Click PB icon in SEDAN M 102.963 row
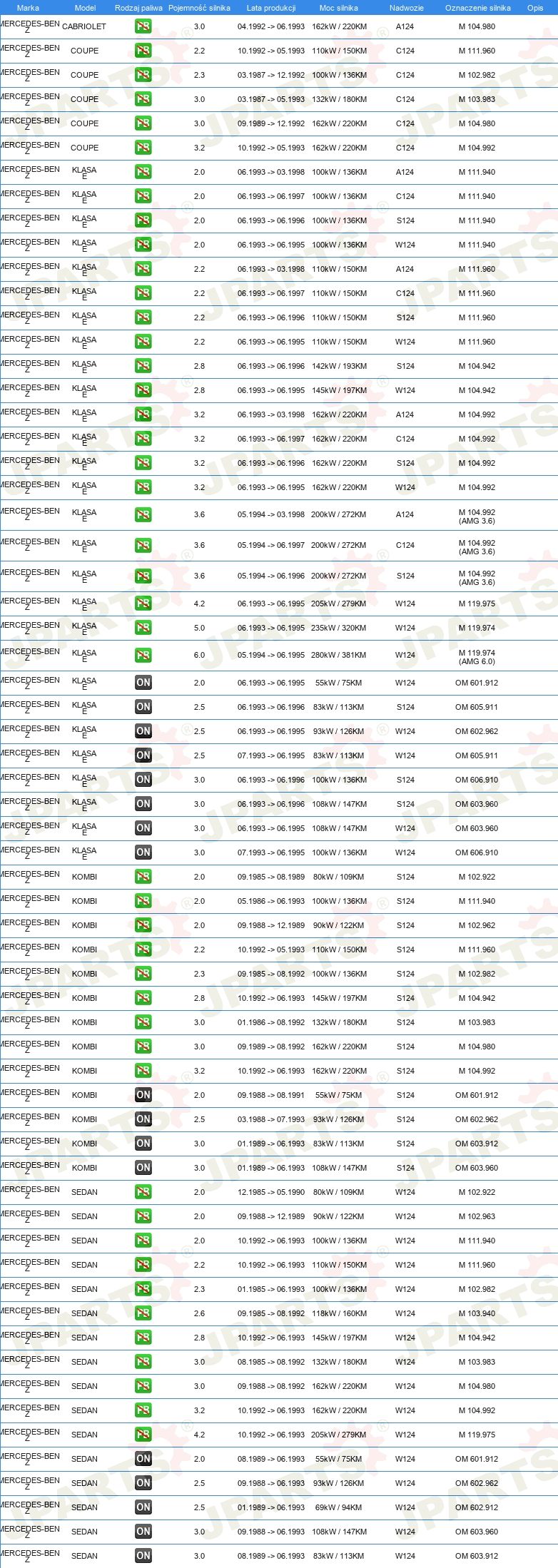 143,1216
